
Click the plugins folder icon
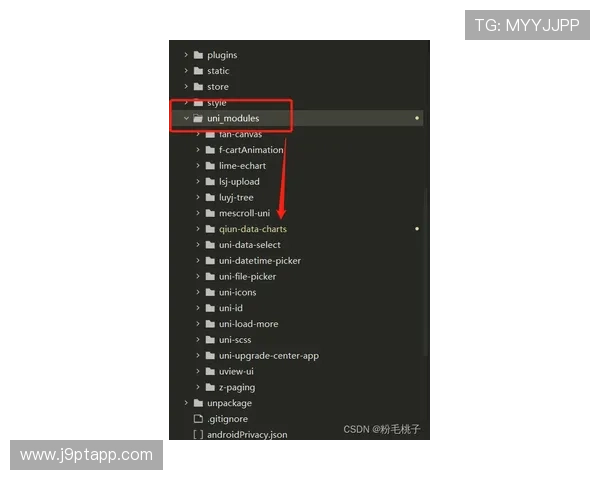click(x=198, y=55)
